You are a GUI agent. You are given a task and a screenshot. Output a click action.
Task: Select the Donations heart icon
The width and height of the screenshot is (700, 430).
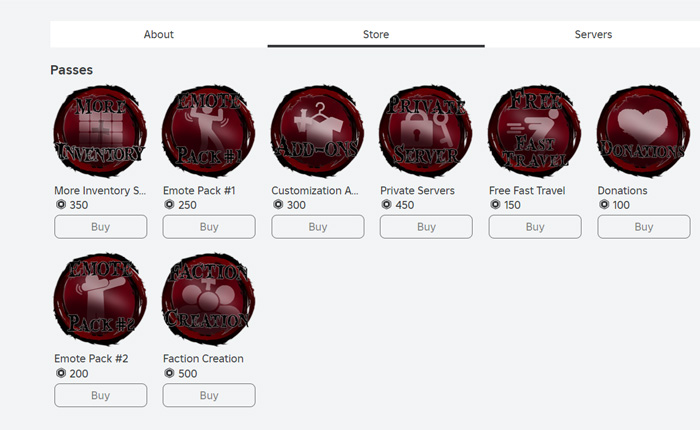[643, 131]
